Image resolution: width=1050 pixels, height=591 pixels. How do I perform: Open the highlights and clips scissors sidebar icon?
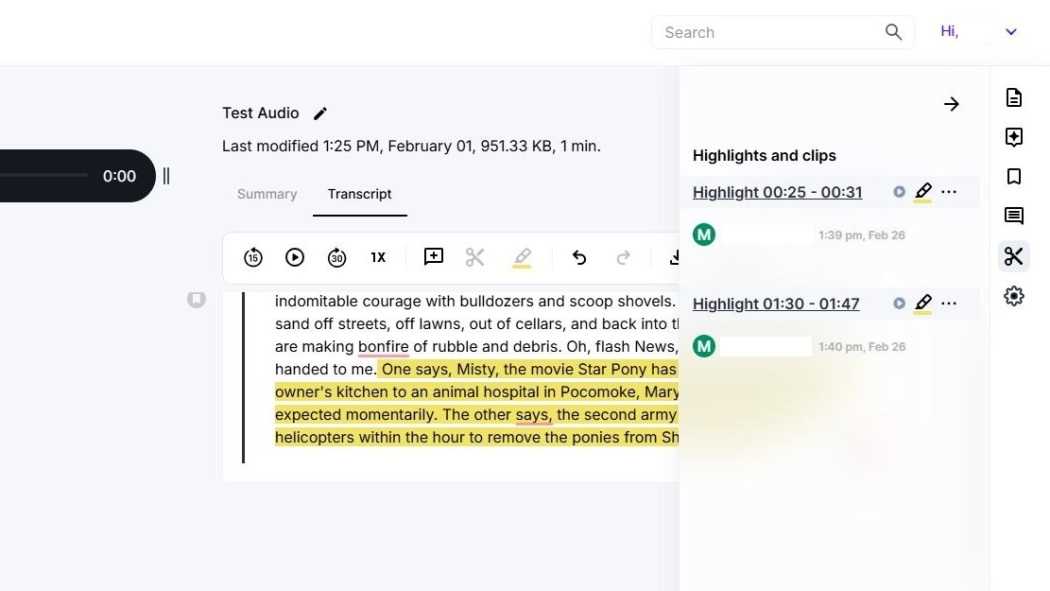tap(1014, 256)
